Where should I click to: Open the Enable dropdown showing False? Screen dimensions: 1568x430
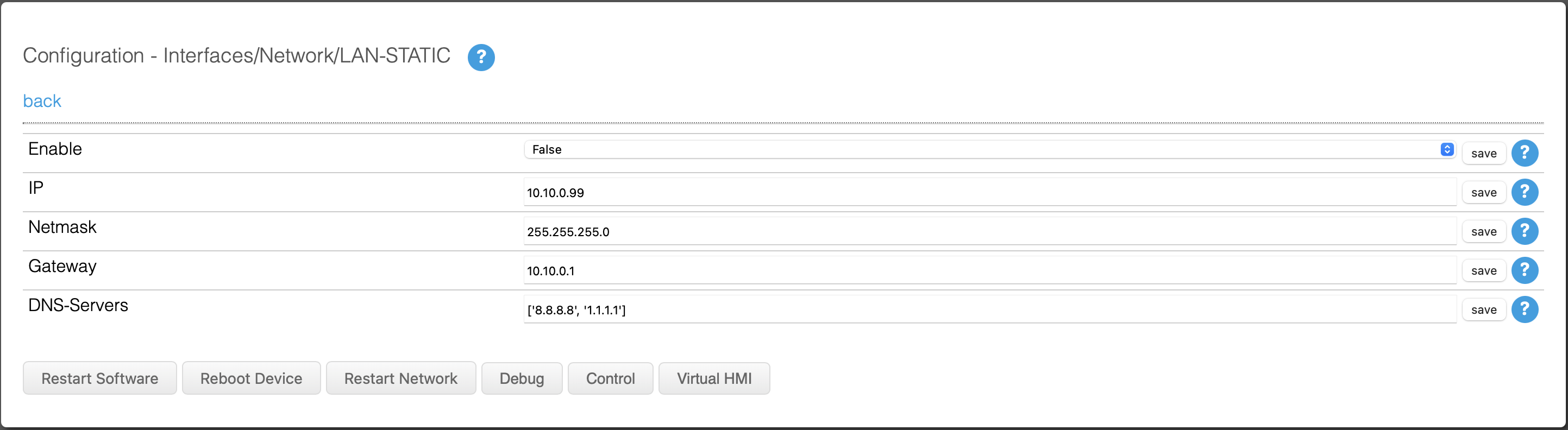[x=990, y=150]
